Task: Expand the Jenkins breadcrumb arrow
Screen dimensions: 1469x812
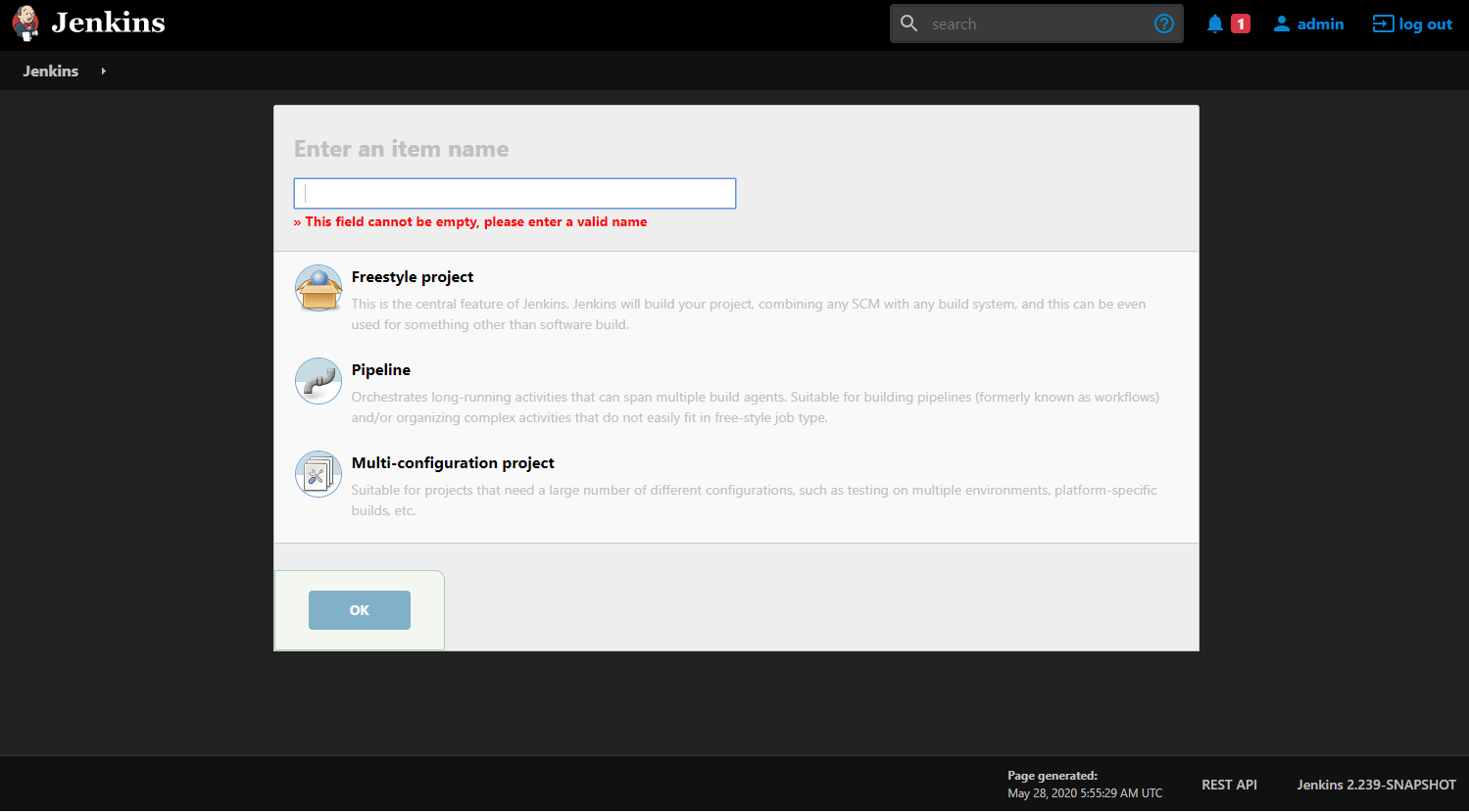Action: click(x=103, y=71)
